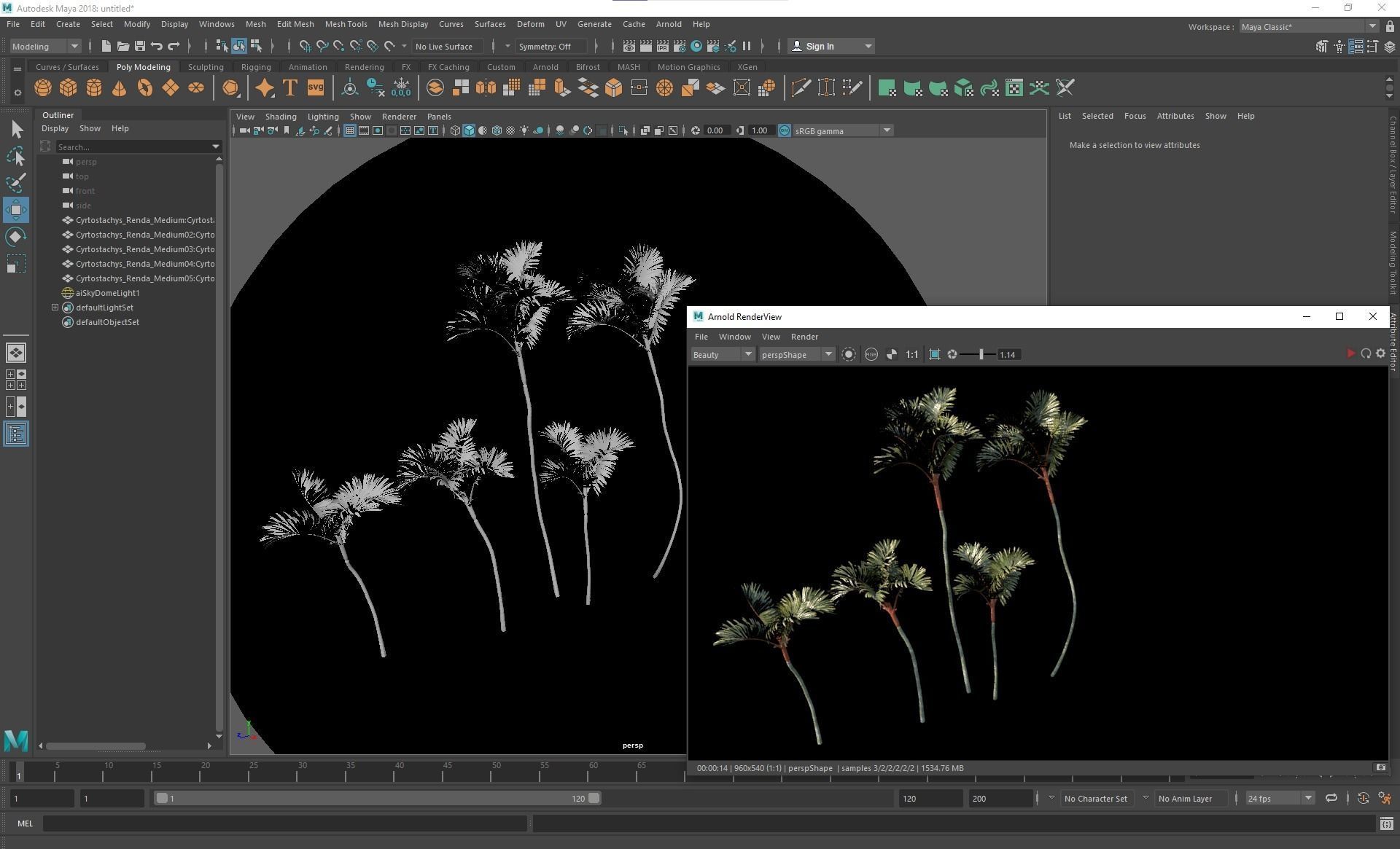Expand defaultLightSet in the Outliner

pos(55,307)
